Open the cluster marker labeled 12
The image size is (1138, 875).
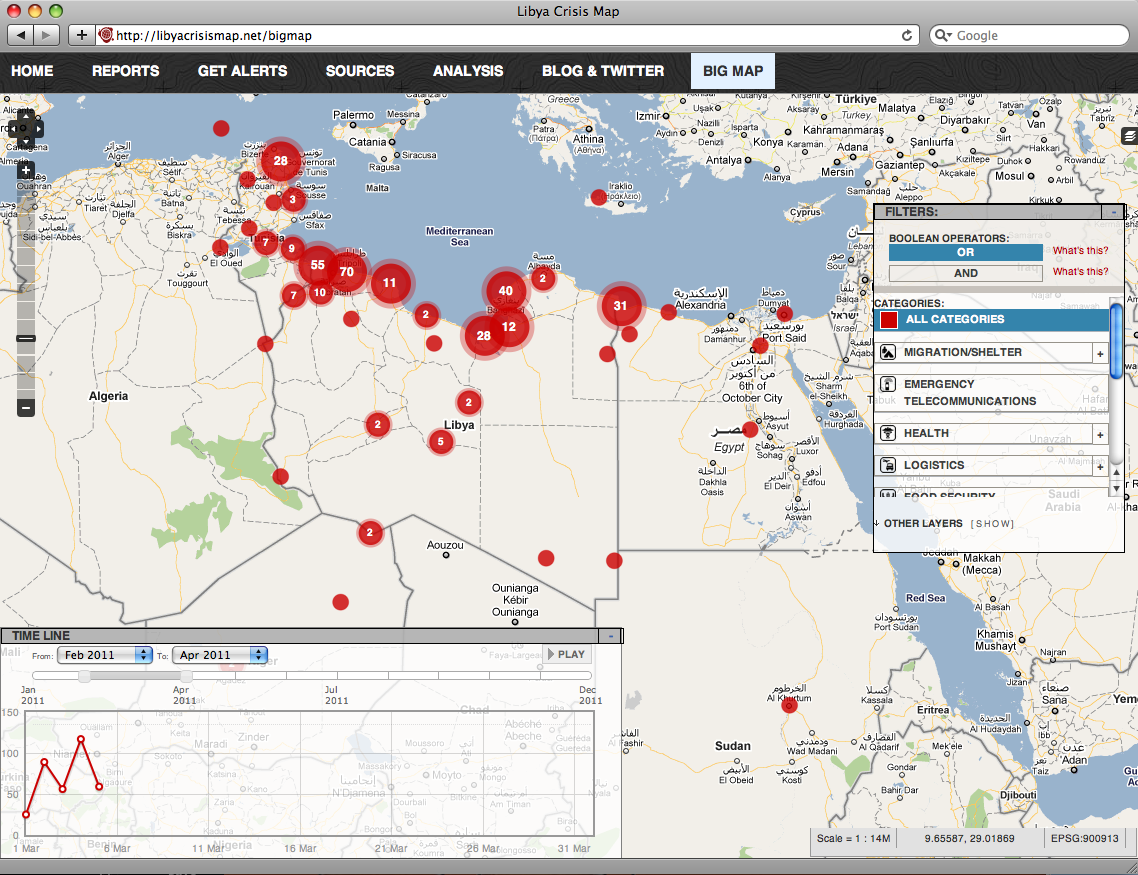(509, 326)
